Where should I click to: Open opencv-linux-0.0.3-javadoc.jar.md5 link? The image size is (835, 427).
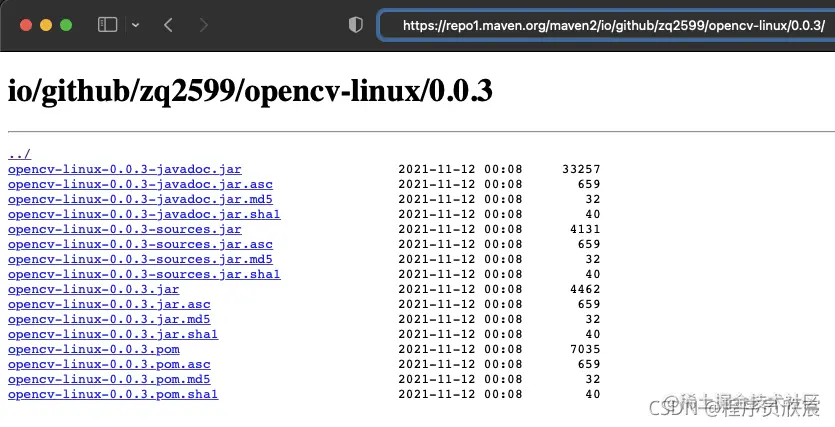click(x=140, y=199)
